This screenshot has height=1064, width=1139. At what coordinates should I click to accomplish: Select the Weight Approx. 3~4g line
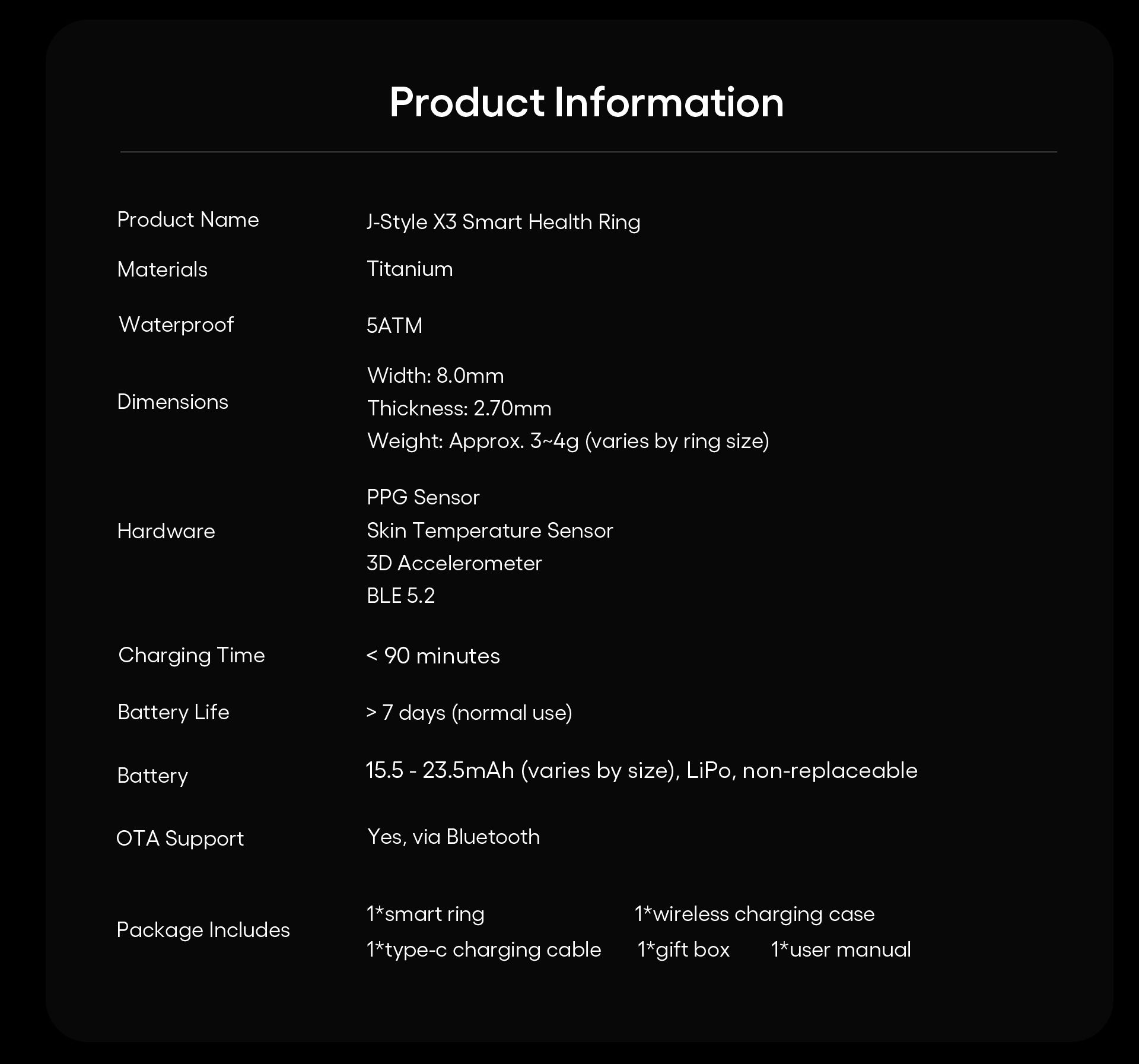(568, 441)
